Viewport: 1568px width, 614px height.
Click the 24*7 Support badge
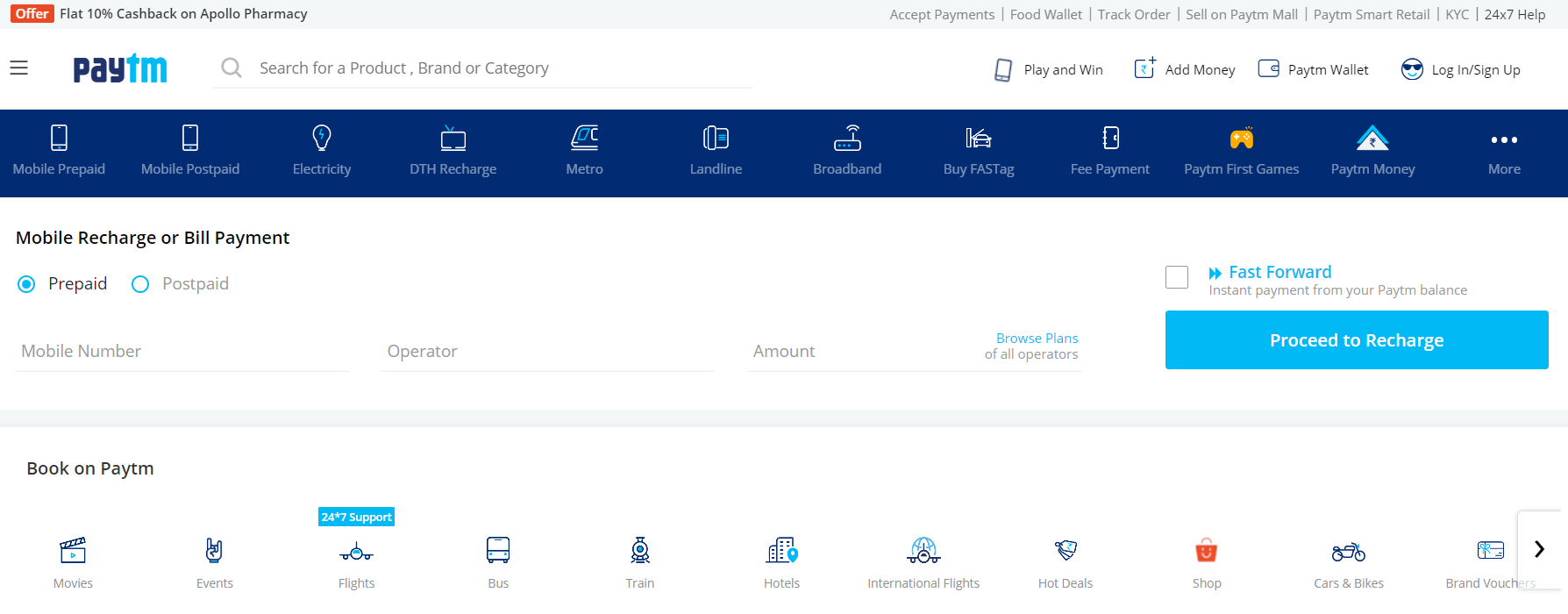356,517
